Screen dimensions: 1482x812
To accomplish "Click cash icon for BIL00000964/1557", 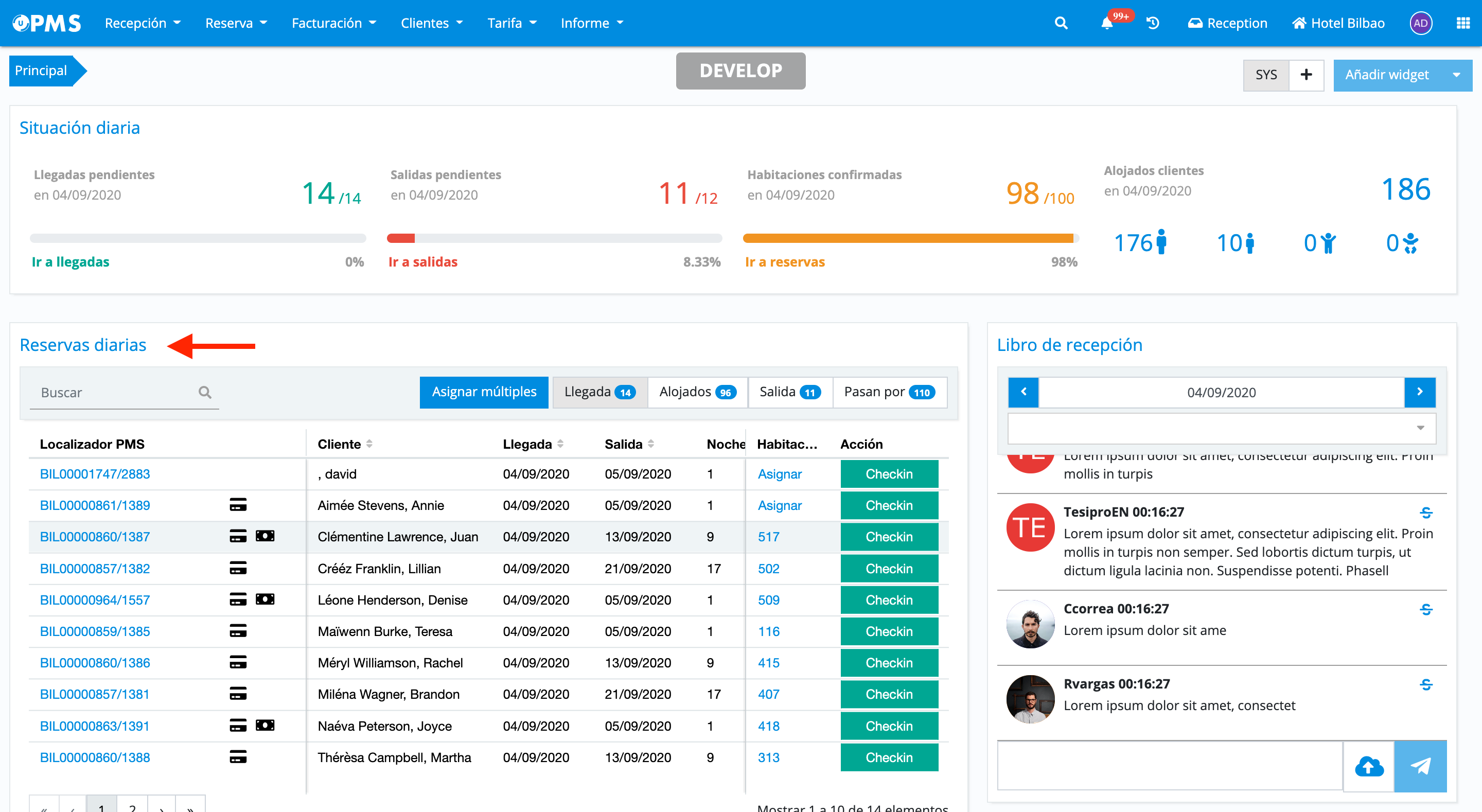I will pyautogui.click(x=264, y=599).
